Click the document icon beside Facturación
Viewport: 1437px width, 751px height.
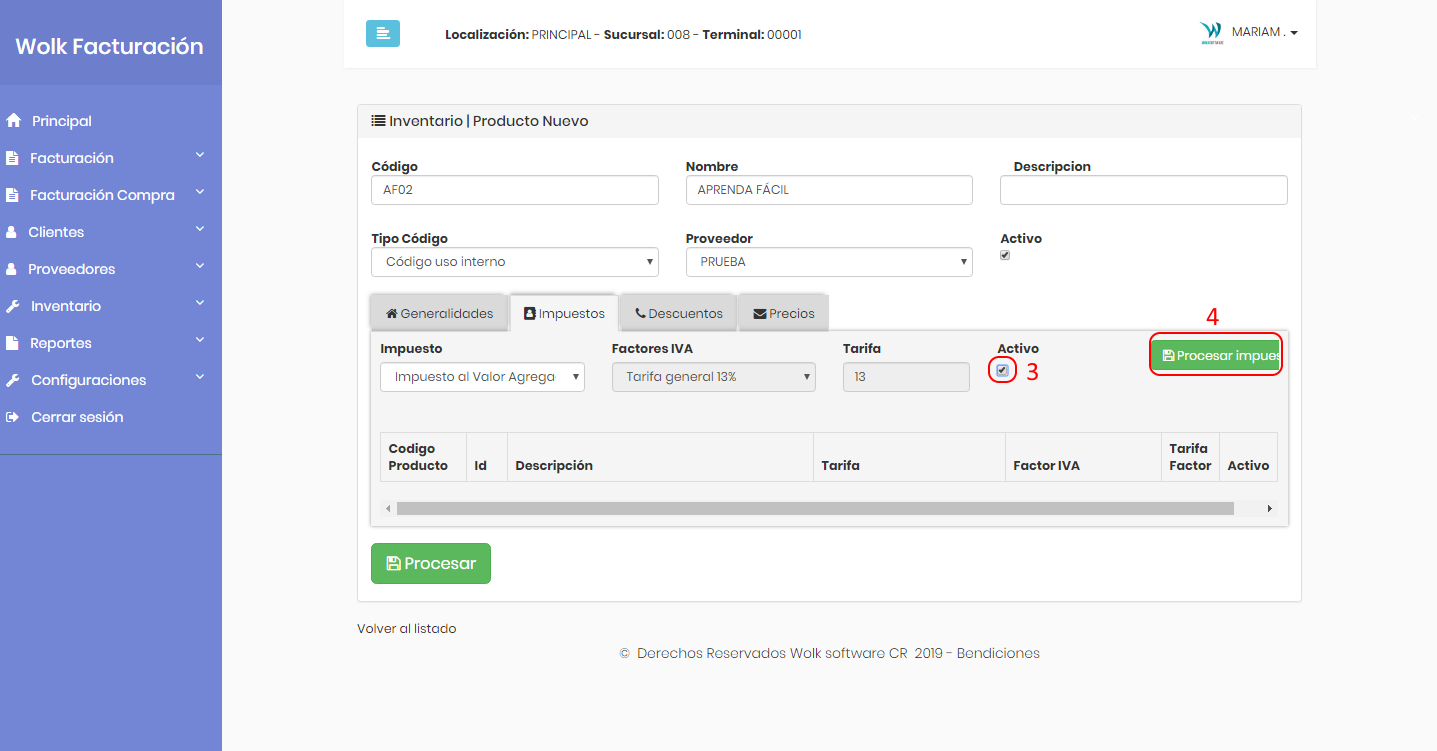[12, 158]
